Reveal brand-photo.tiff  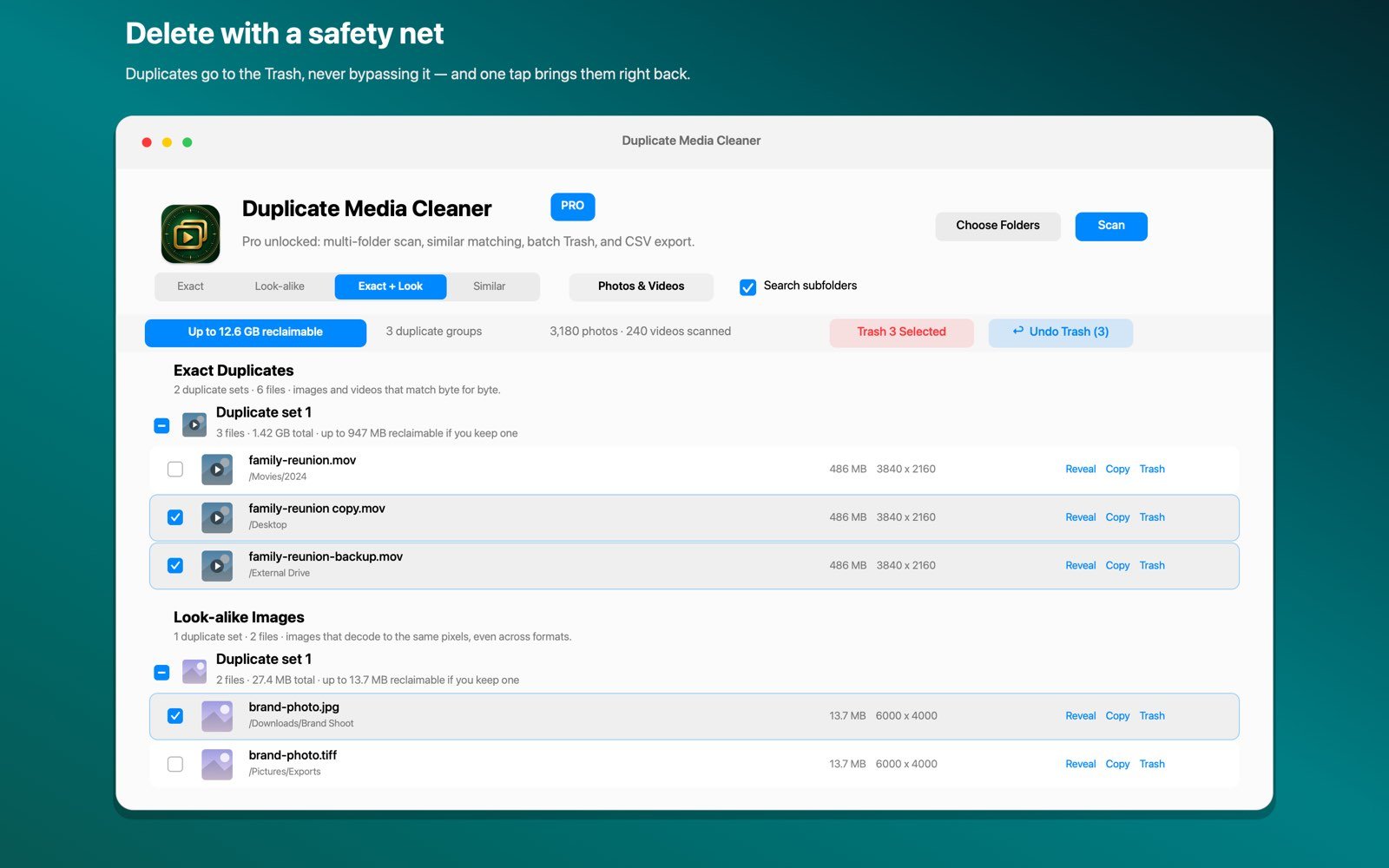(1080, 764)
